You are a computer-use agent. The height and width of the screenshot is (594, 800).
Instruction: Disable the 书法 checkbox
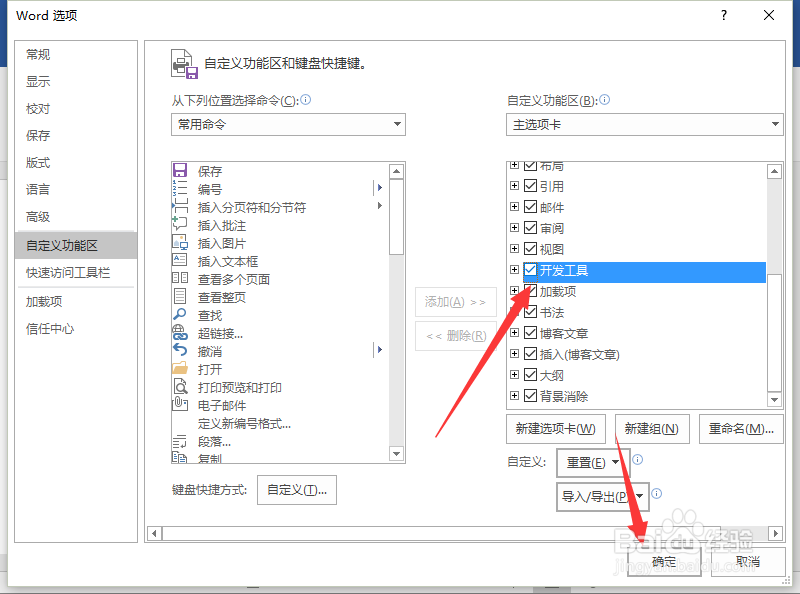point(530,312)
